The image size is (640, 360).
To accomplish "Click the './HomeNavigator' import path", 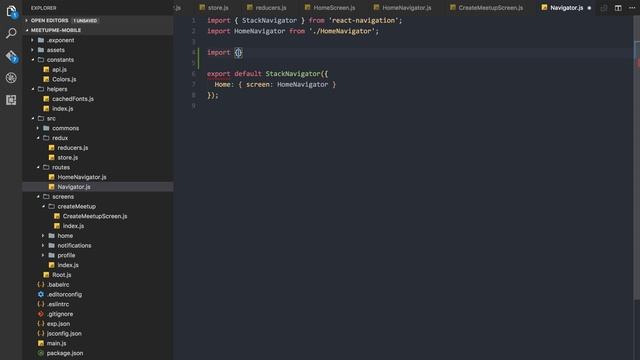I will click(342, 31).
